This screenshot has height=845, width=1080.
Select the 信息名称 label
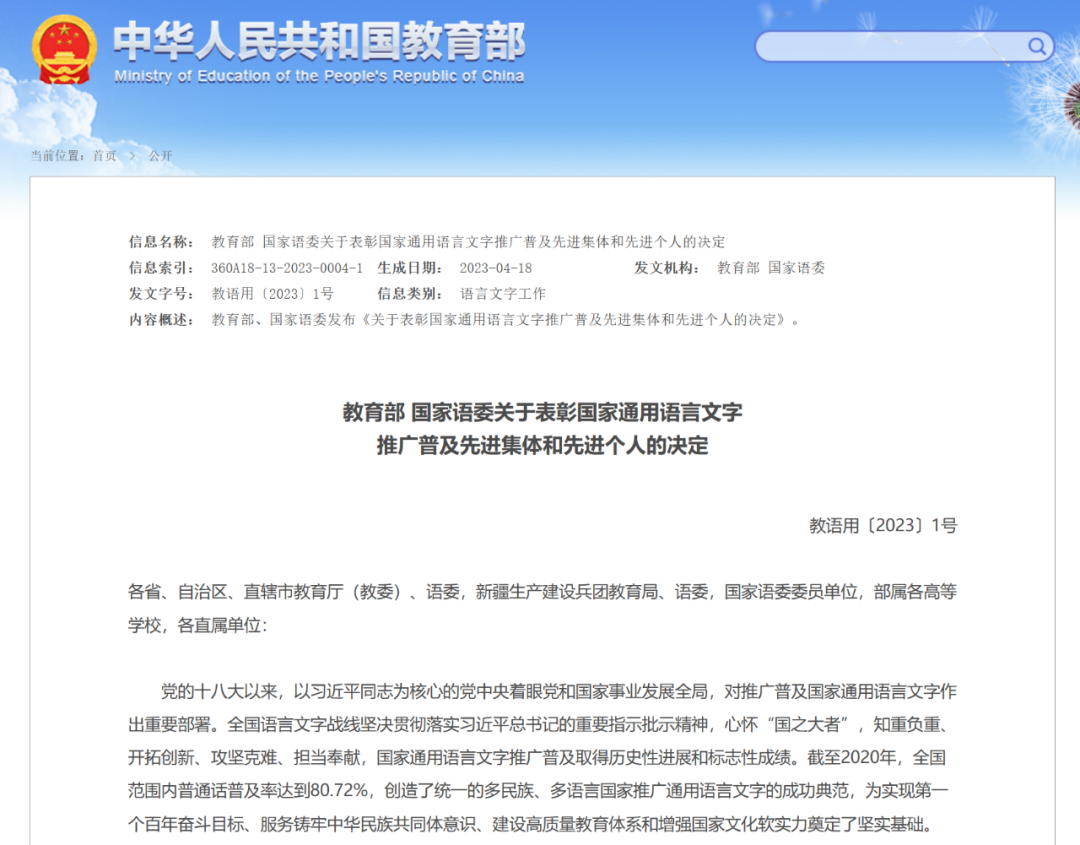(x=161, y=242)
